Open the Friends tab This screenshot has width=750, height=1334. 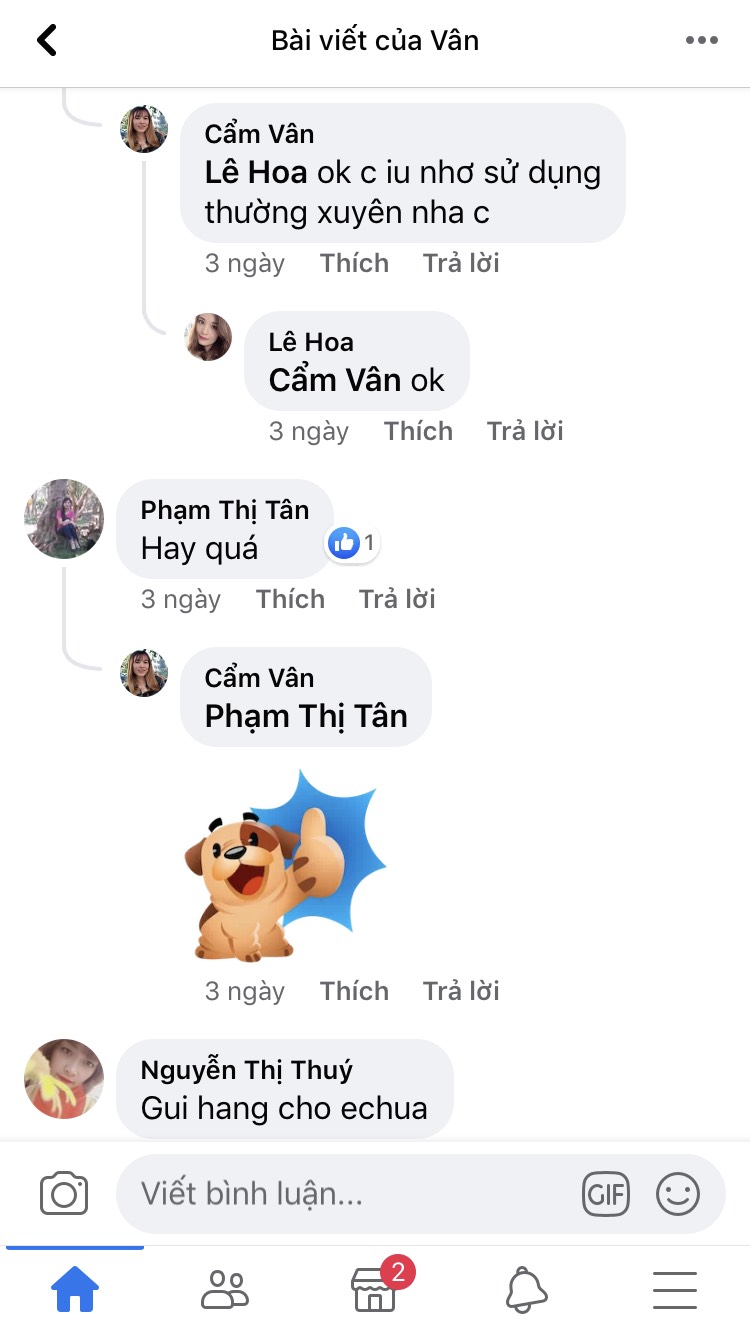(x=225, y=1290)
